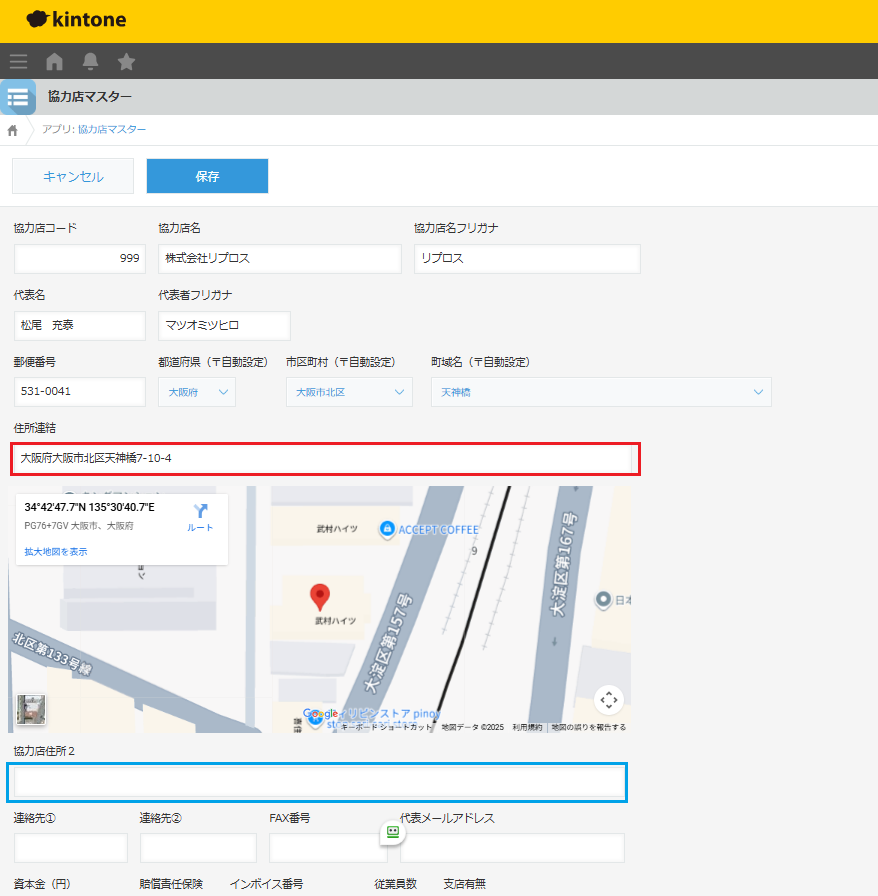Image resolution: width=878 pixels, height=896 pixels.
Task: Go to kintone portal home icon
Action: (x=54, y=61)
